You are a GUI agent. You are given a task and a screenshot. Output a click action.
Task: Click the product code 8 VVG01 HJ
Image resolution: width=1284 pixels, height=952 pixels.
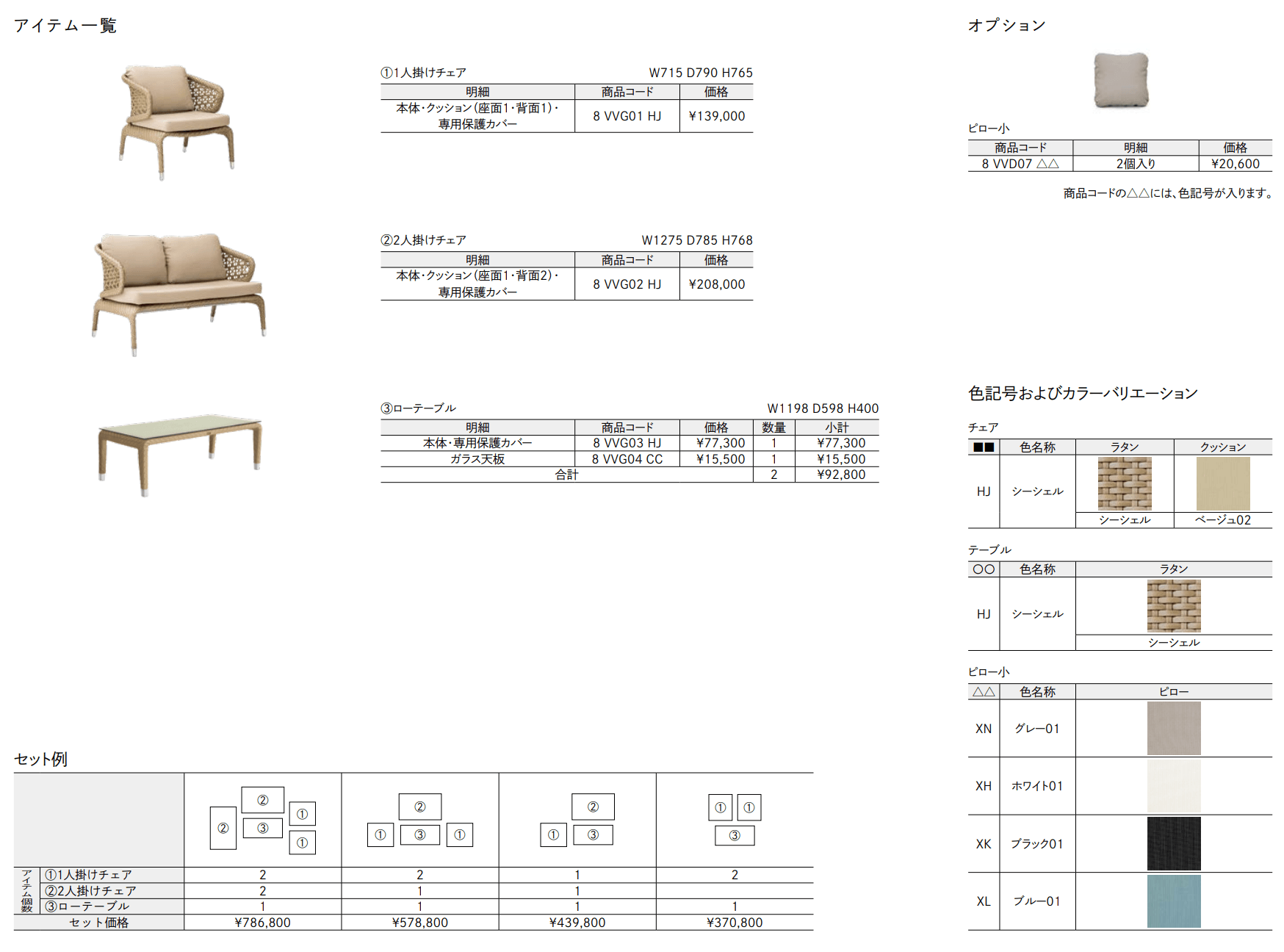[x=627, y=116]
